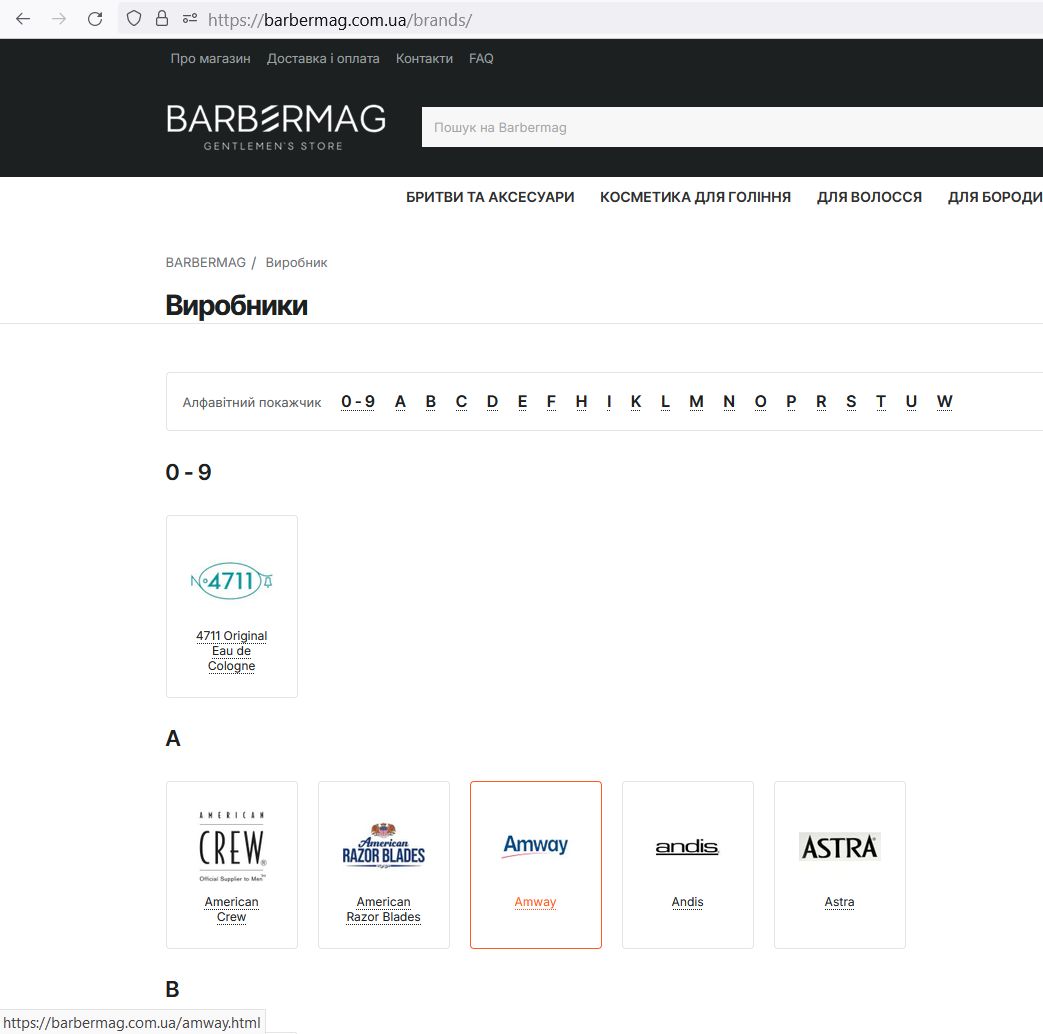The image size is (1043, 1034).
Task: Click the Andis logo image
Action: coord(687,847)
